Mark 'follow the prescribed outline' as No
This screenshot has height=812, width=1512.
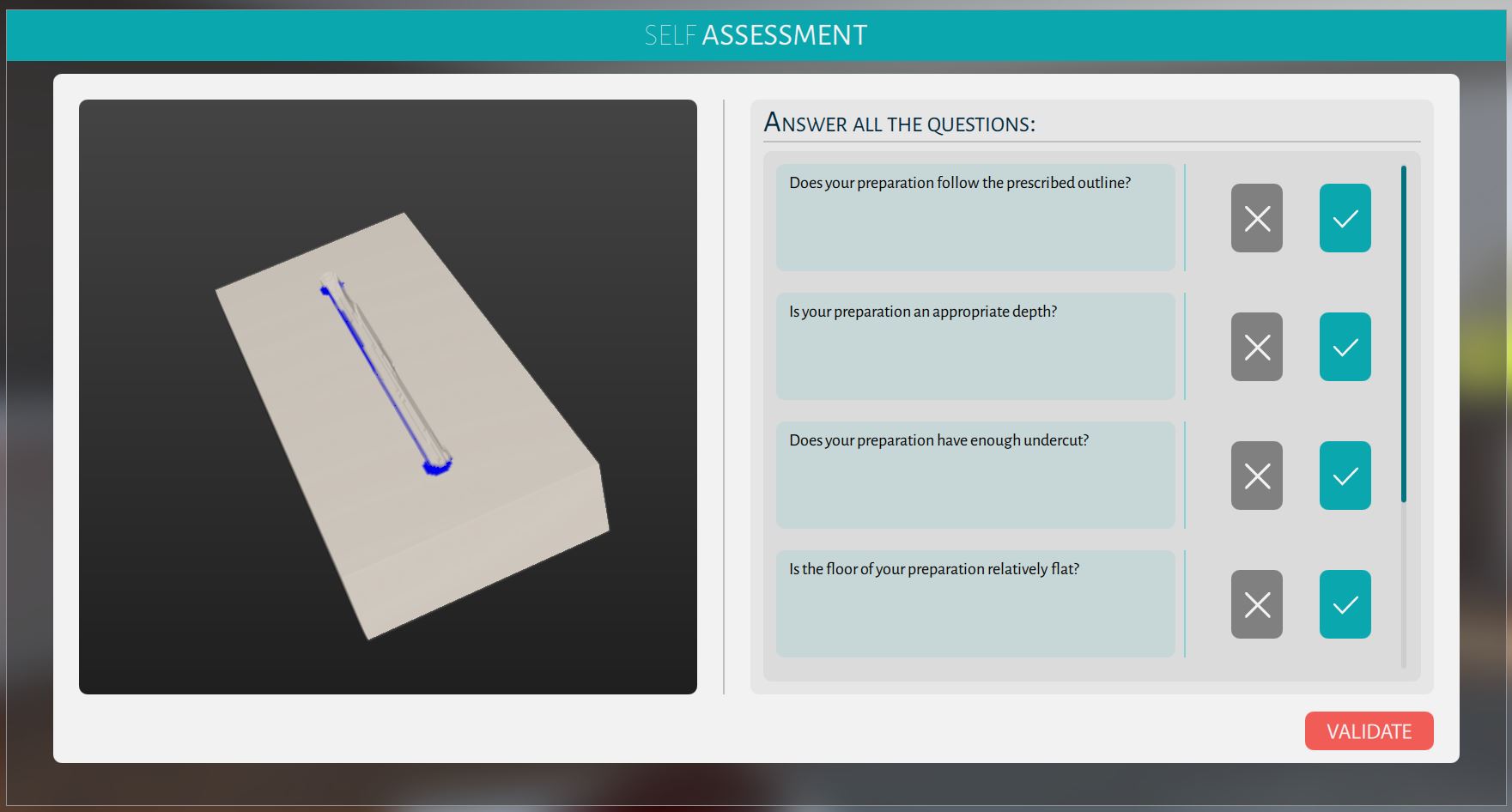1257,218
